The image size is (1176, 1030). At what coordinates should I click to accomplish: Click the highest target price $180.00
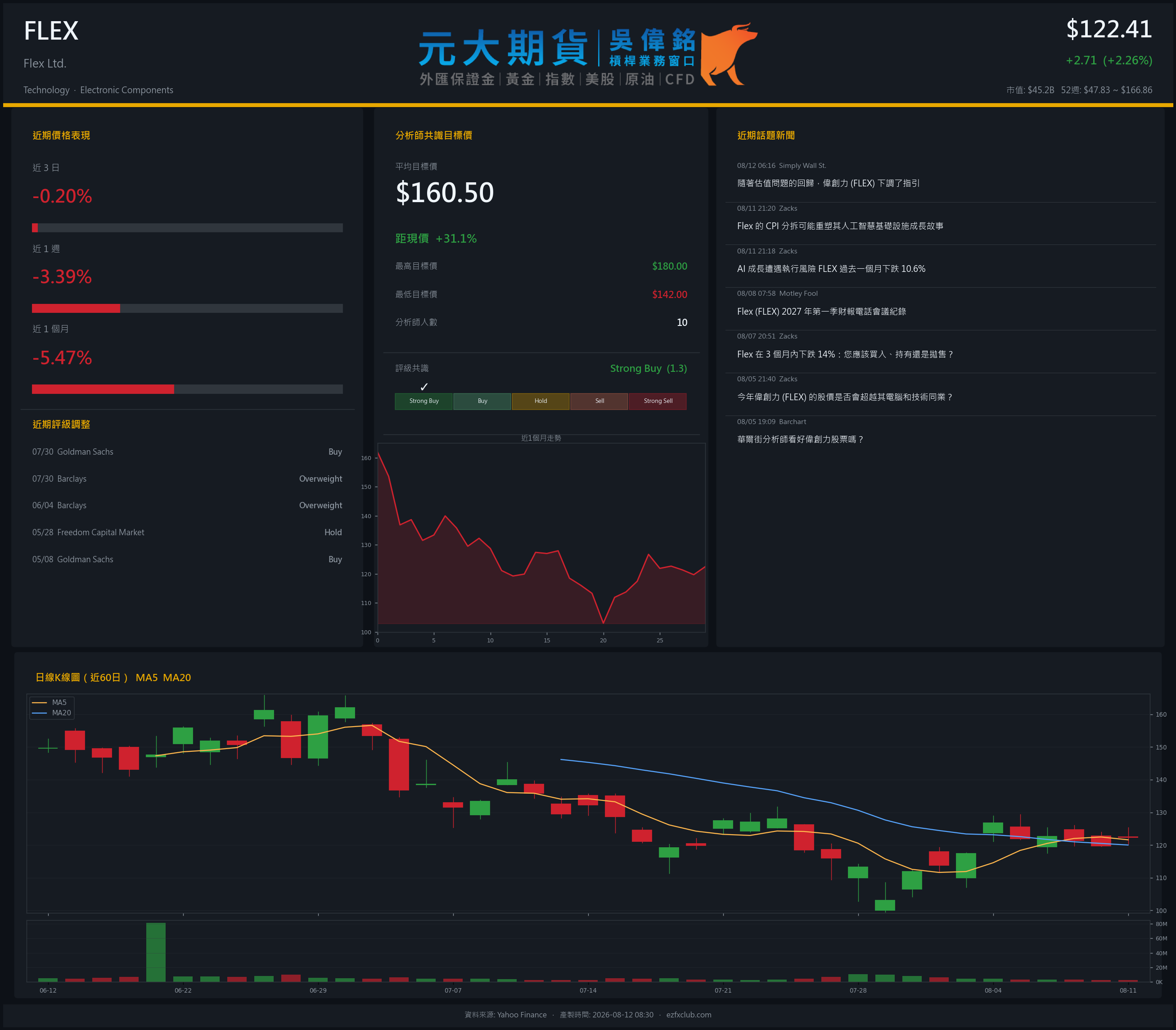tap(669, 266)
